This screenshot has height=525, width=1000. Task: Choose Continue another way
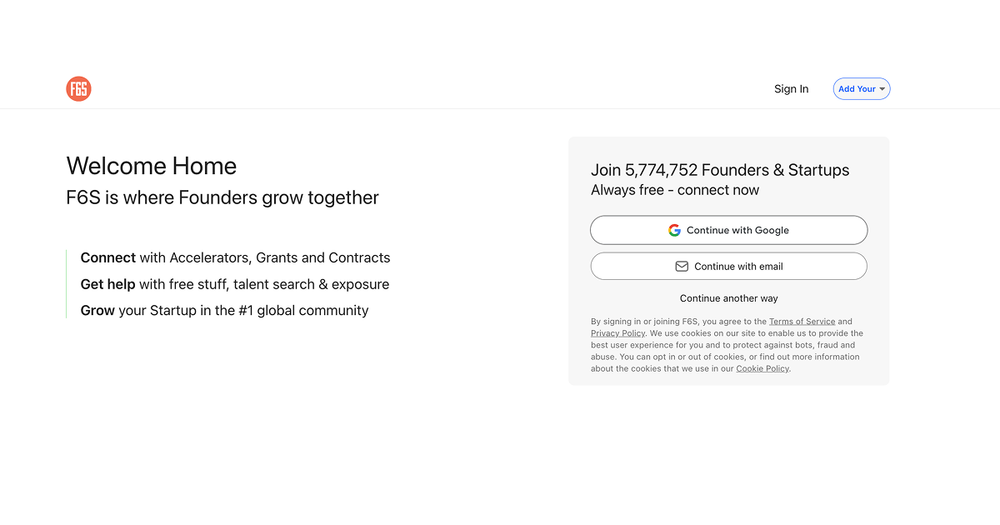729,298
